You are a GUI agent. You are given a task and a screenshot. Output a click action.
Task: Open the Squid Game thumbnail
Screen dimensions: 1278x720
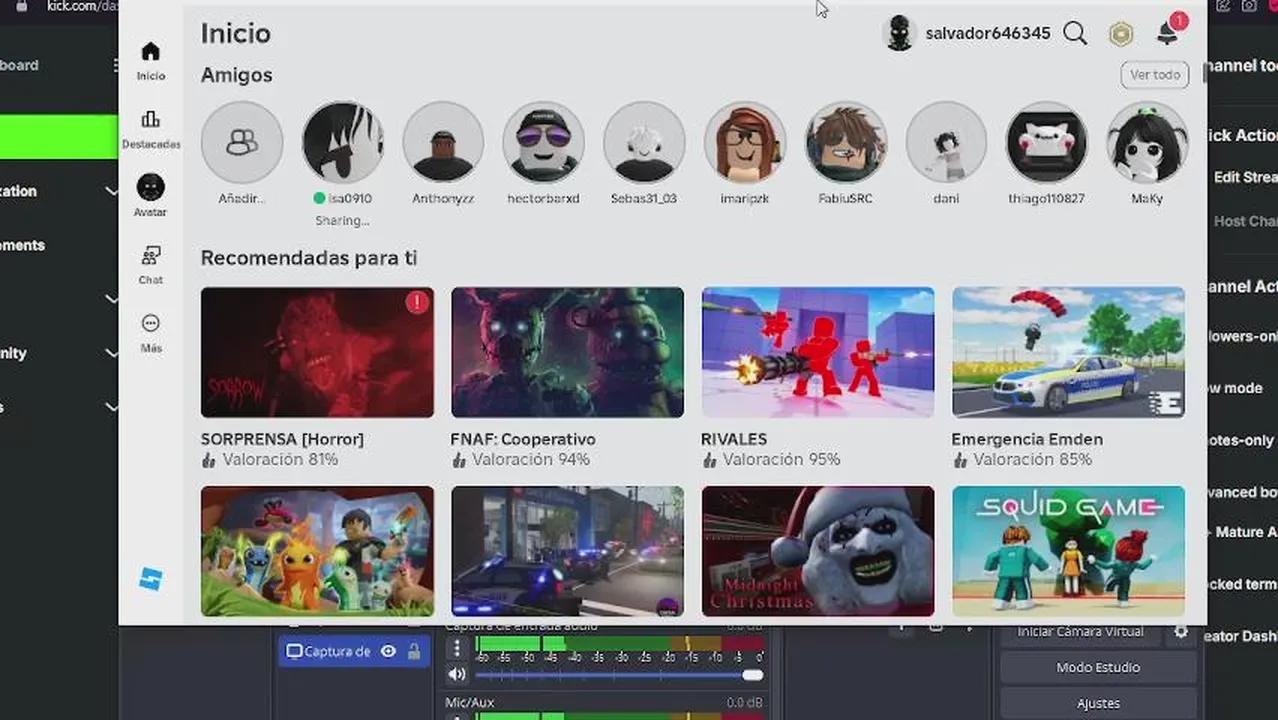1068,551
